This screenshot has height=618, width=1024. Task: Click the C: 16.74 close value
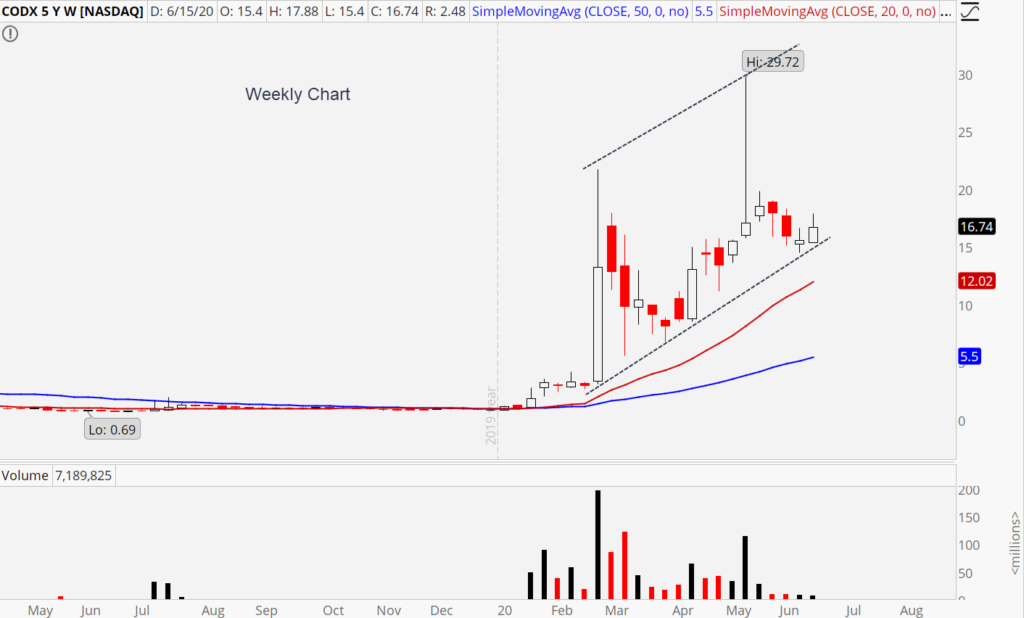click(x=394, y=11)
